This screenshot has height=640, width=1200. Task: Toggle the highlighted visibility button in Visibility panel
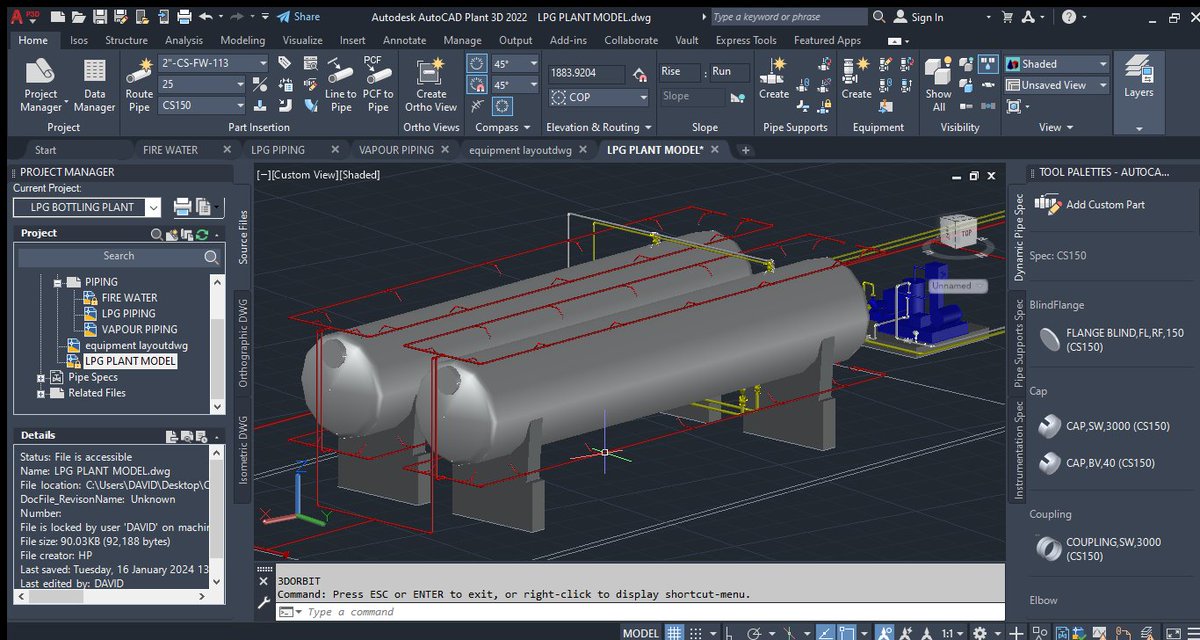[x=987, y=65]
